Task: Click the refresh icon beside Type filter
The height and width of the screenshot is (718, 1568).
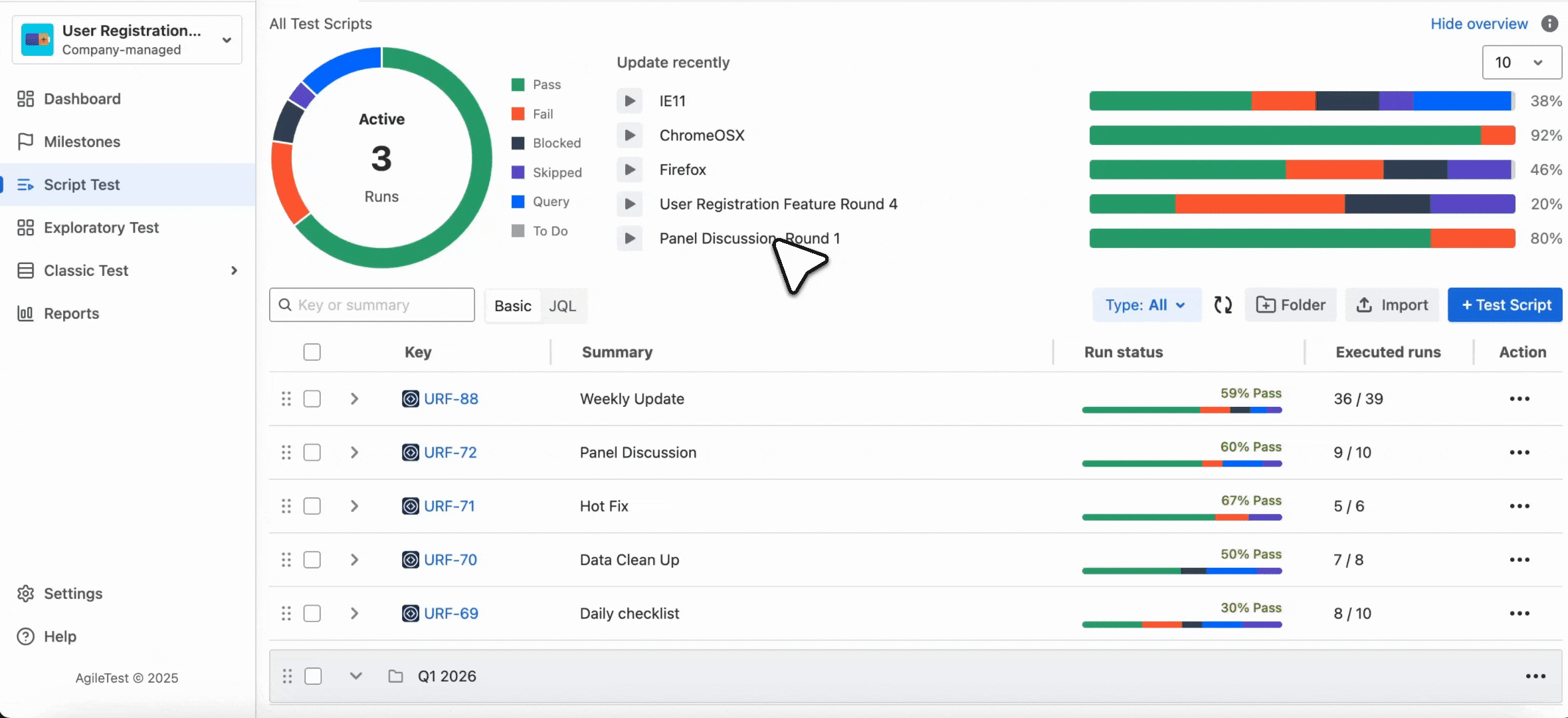Action: [x=1223, y=305]
